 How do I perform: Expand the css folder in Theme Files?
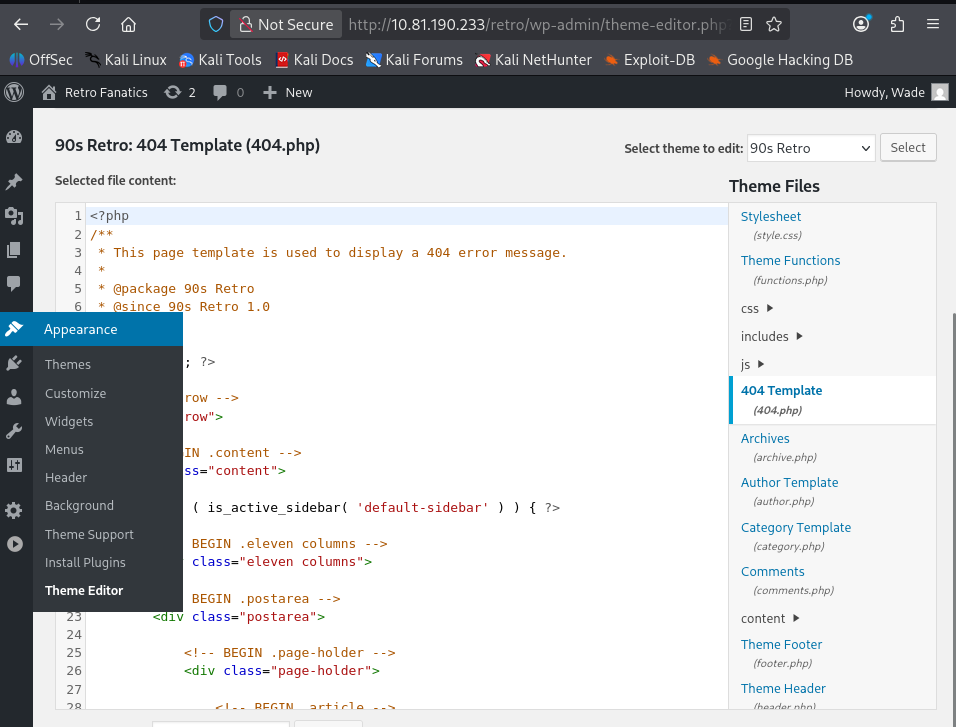tap(758, 309)
